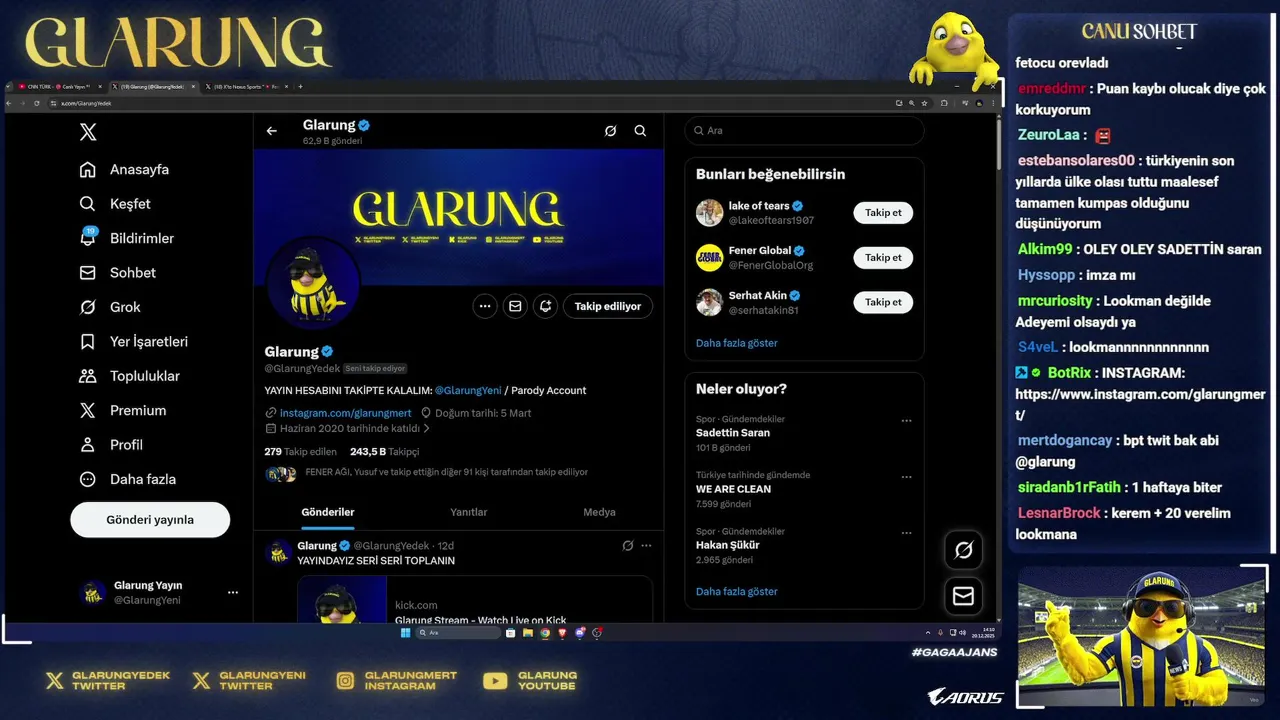Open the Glarung profile avatar picture

(314, 283)
